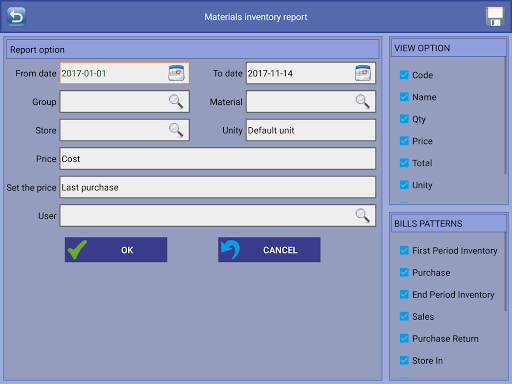Open the To date calendar picker
The height and width of the screenshot is (384, 512).
pyautogui.click(x=363, y=73)
